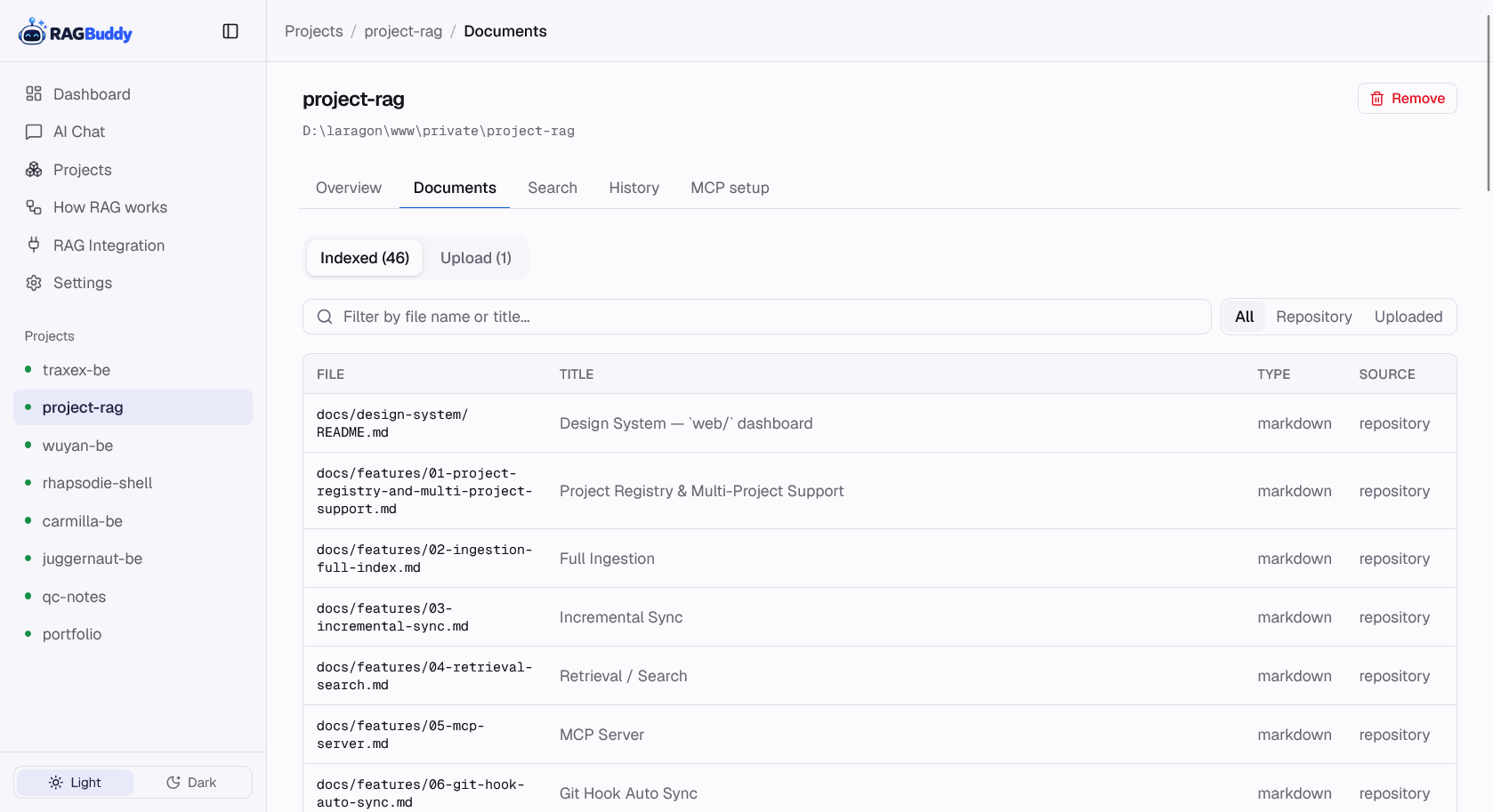Screen dimensions: 1493x812
Task: Click the FILE column header
Action: click(330, 374)
